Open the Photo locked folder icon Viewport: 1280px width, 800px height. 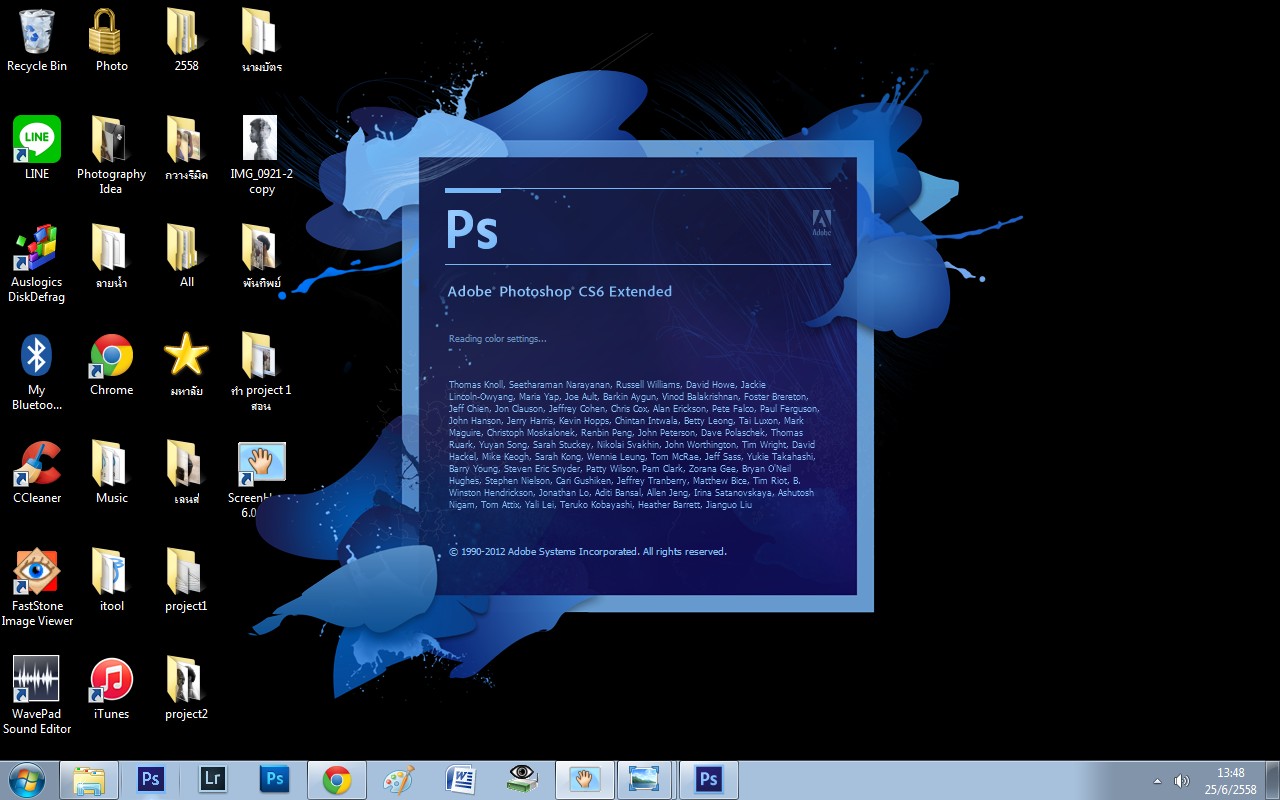(111, 40)
